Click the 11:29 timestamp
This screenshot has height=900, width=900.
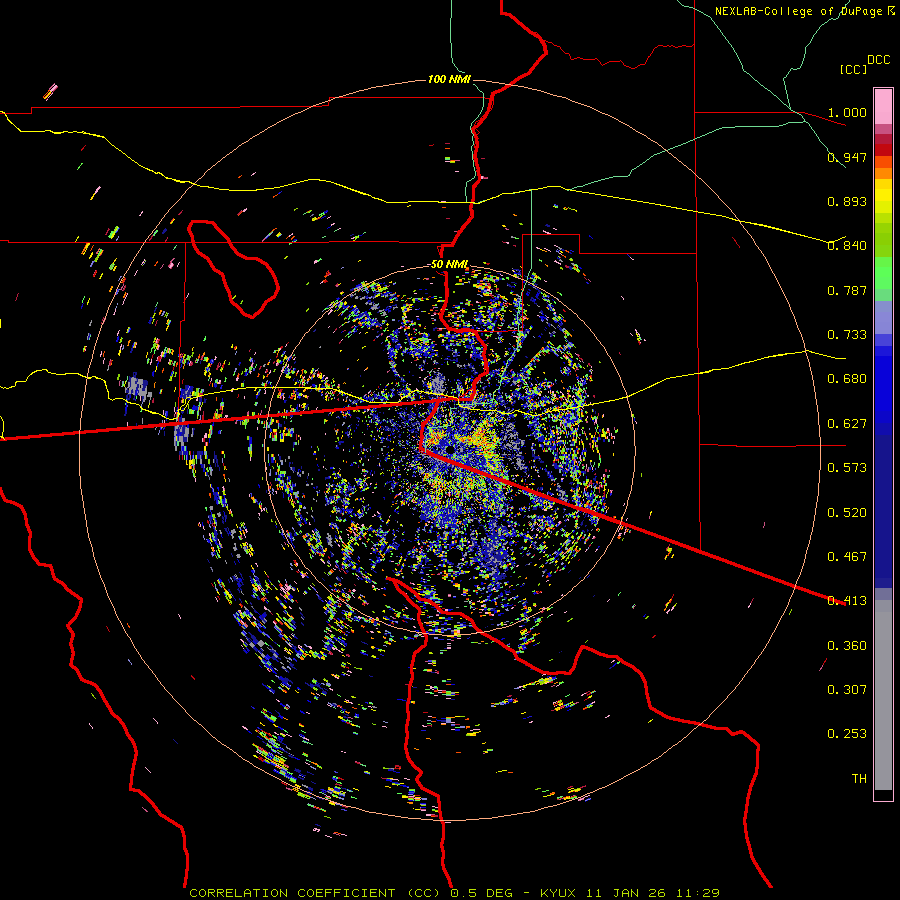697,893
